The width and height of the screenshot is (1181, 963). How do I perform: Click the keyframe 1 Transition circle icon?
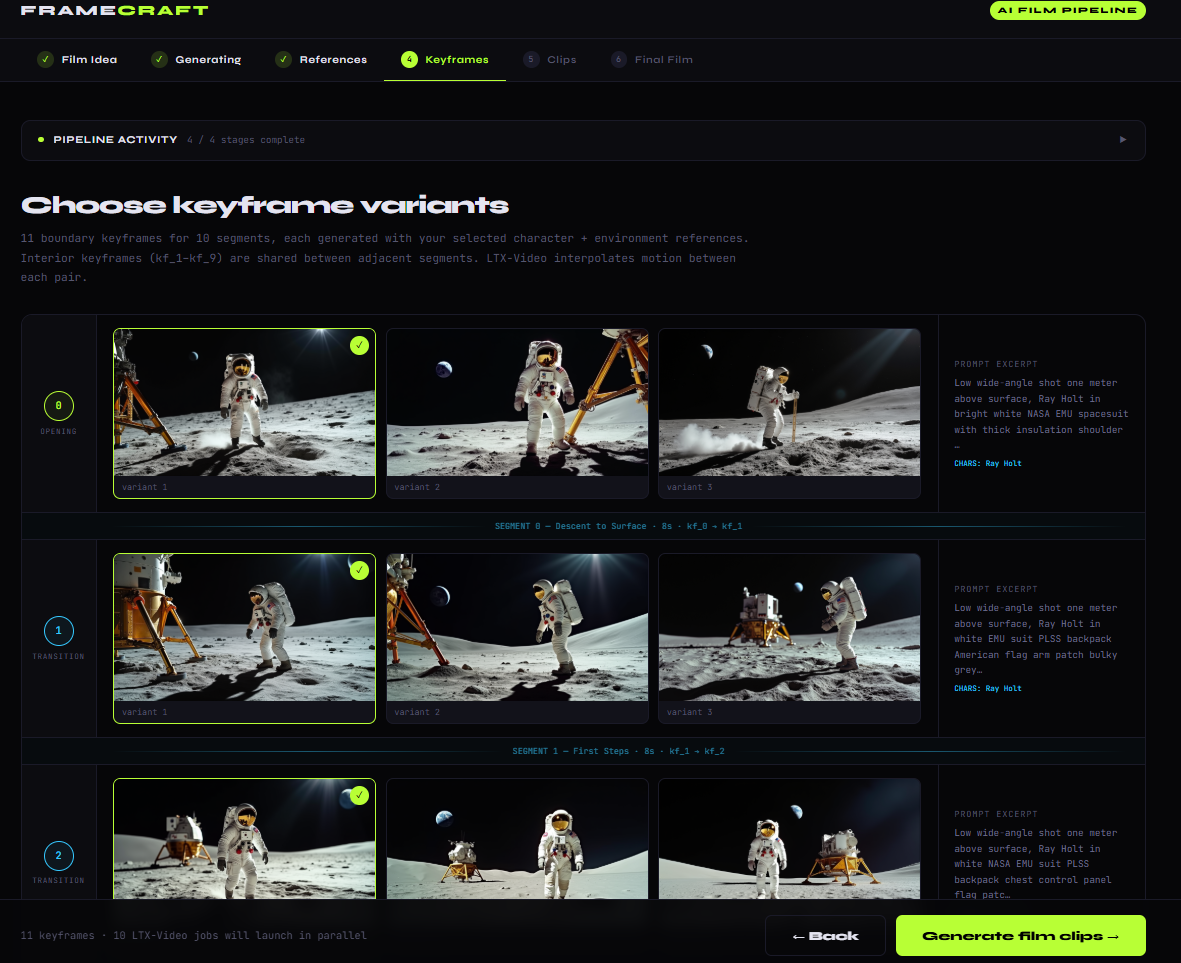point(59,631)
